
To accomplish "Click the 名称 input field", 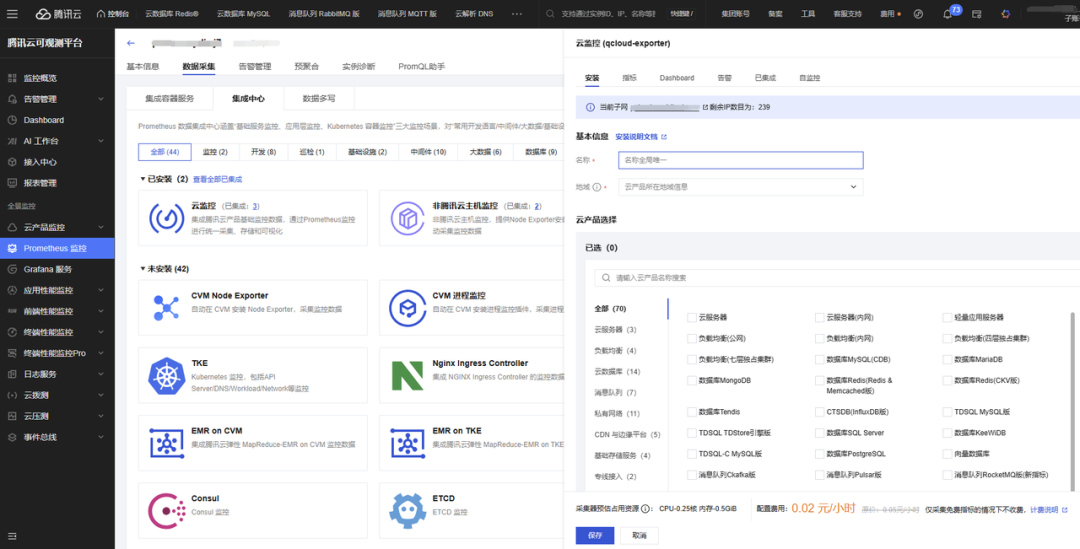I will click(740, 160).
